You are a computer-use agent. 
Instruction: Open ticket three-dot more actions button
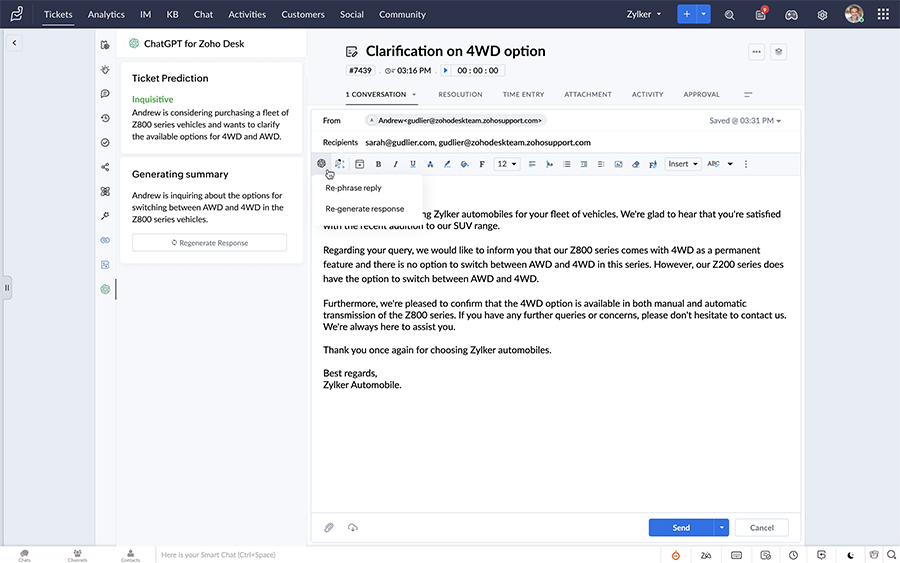point(757,52)
